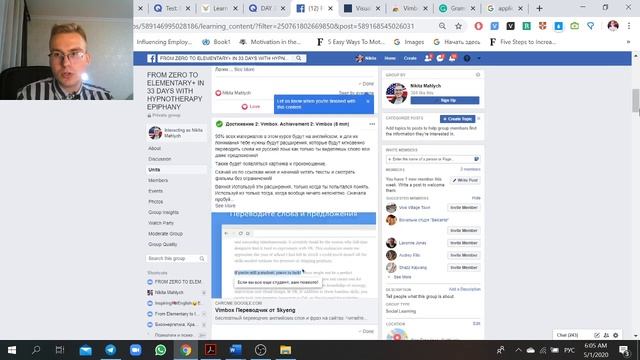Open Group Insights in sidebar
Screen dimensions: 640x360
pyautogui.click(x=163, y=212)
